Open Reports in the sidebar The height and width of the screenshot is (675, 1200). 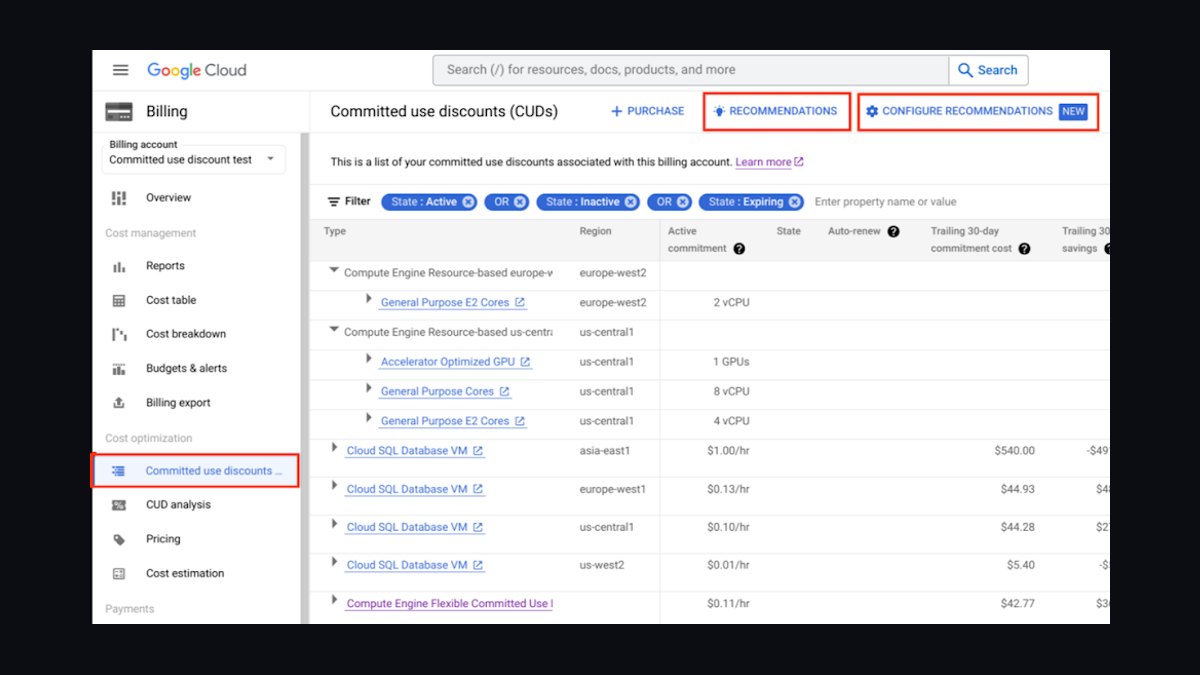165,266
